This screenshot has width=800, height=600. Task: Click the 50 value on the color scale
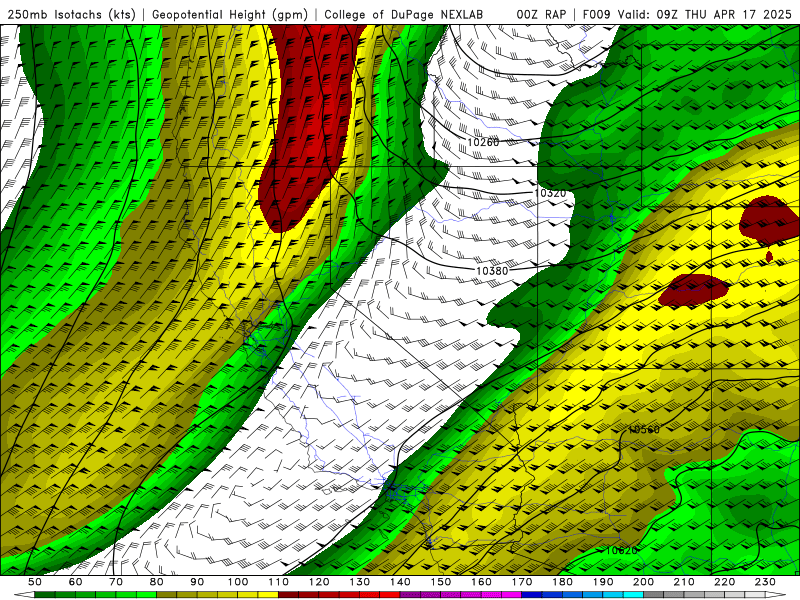(35, 582)
